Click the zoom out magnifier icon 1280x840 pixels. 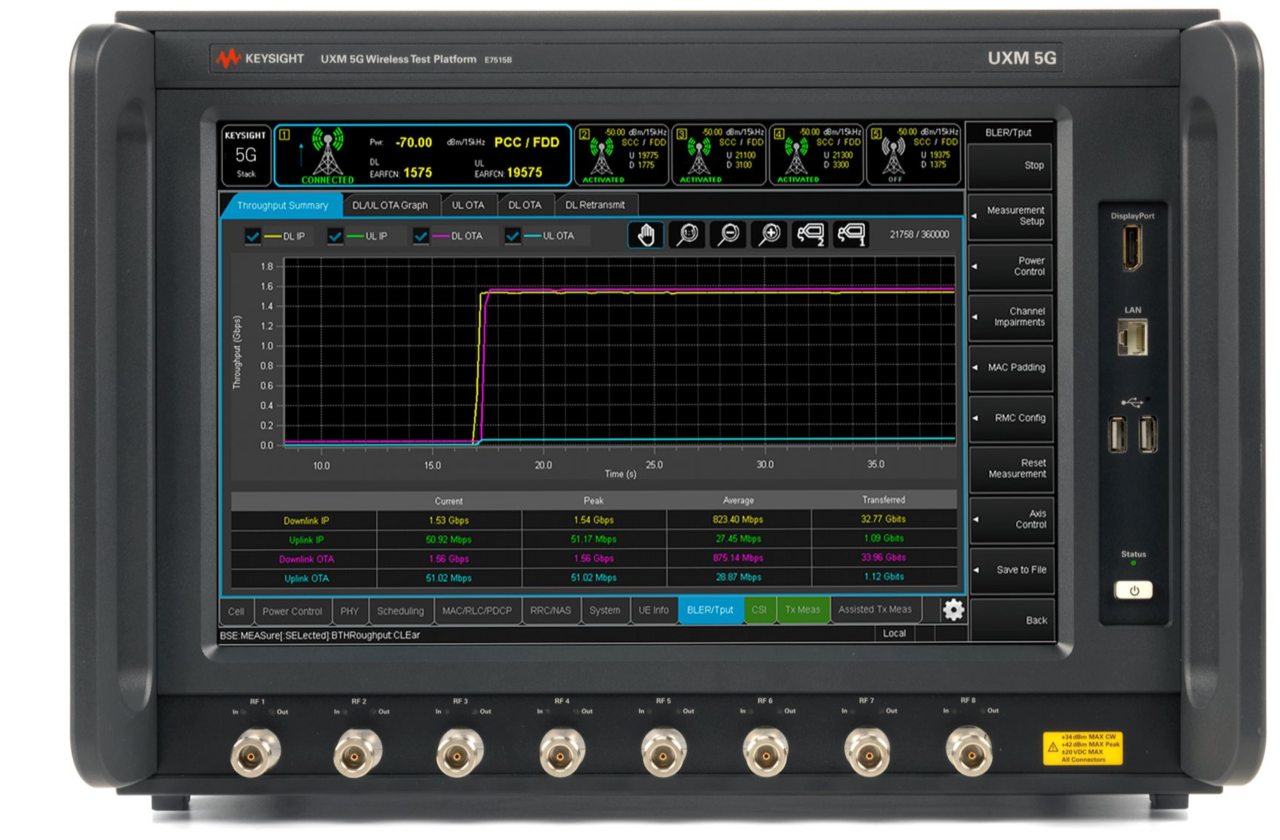pos(728,235)
